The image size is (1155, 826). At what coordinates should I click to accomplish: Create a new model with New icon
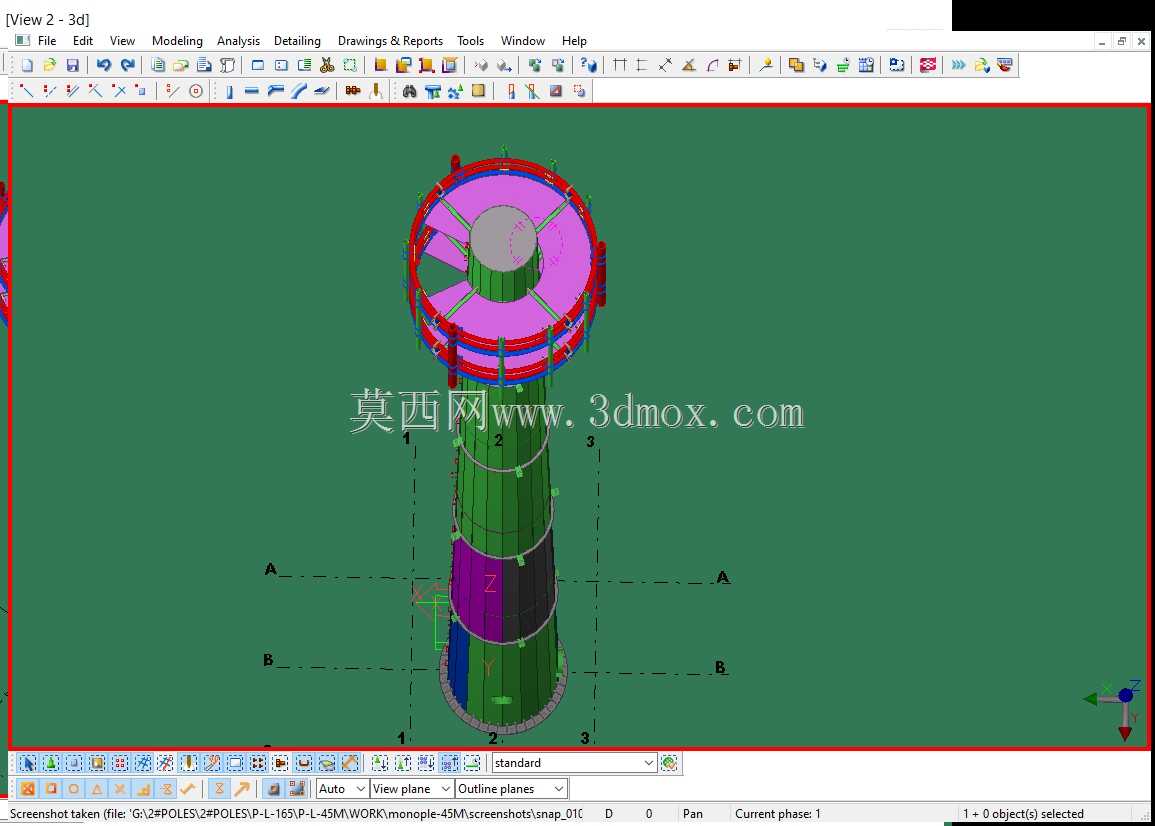pos(27,66)
